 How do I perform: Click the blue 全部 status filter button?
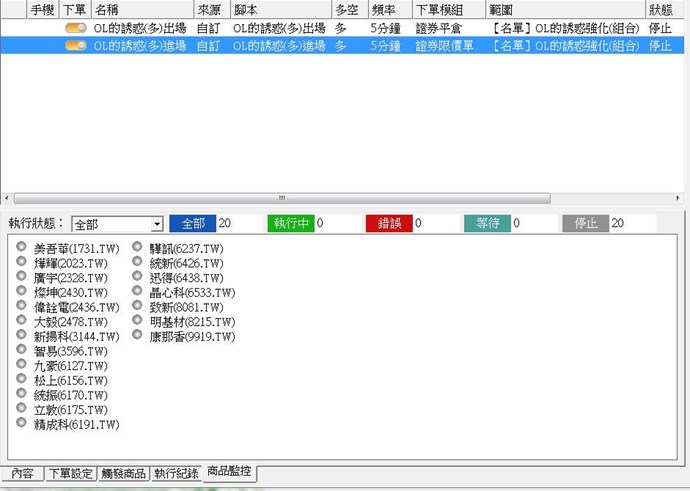[192, 224]
